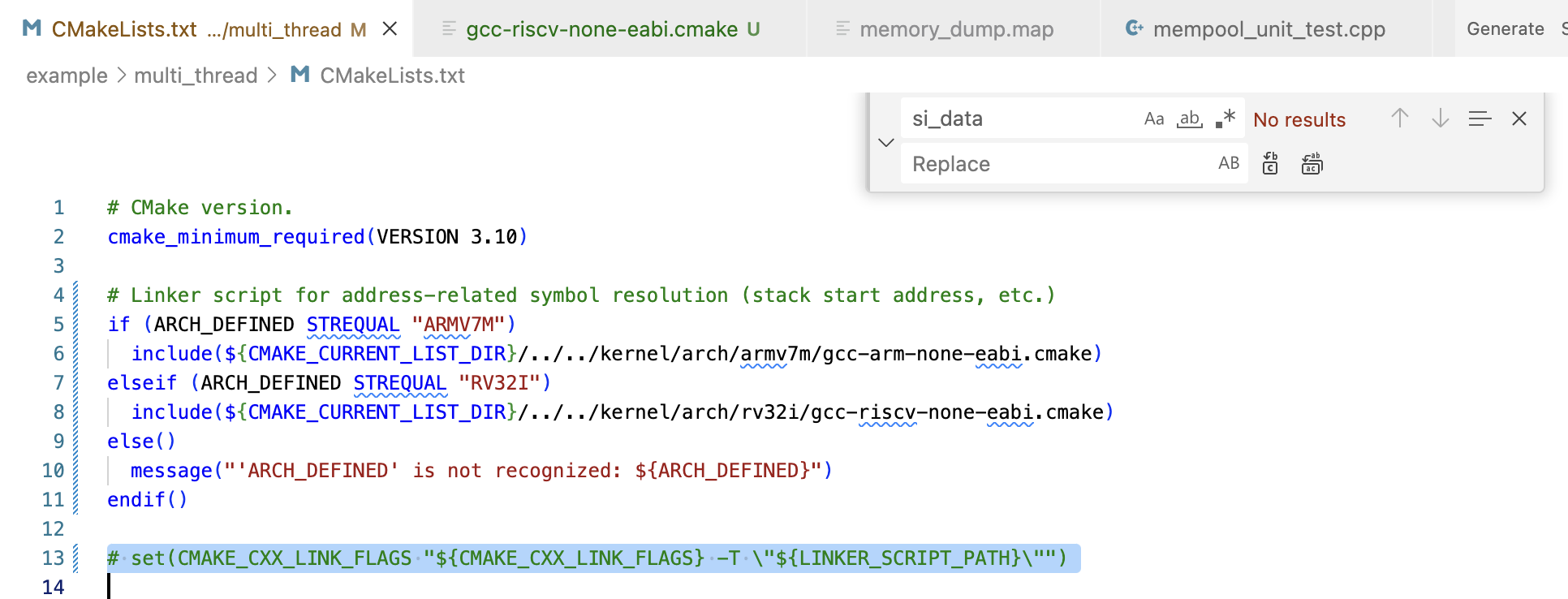Close the CMakeLists.txt editor tab
The width and height of the screenshot is (1568, 599).
tap(390, 29)
